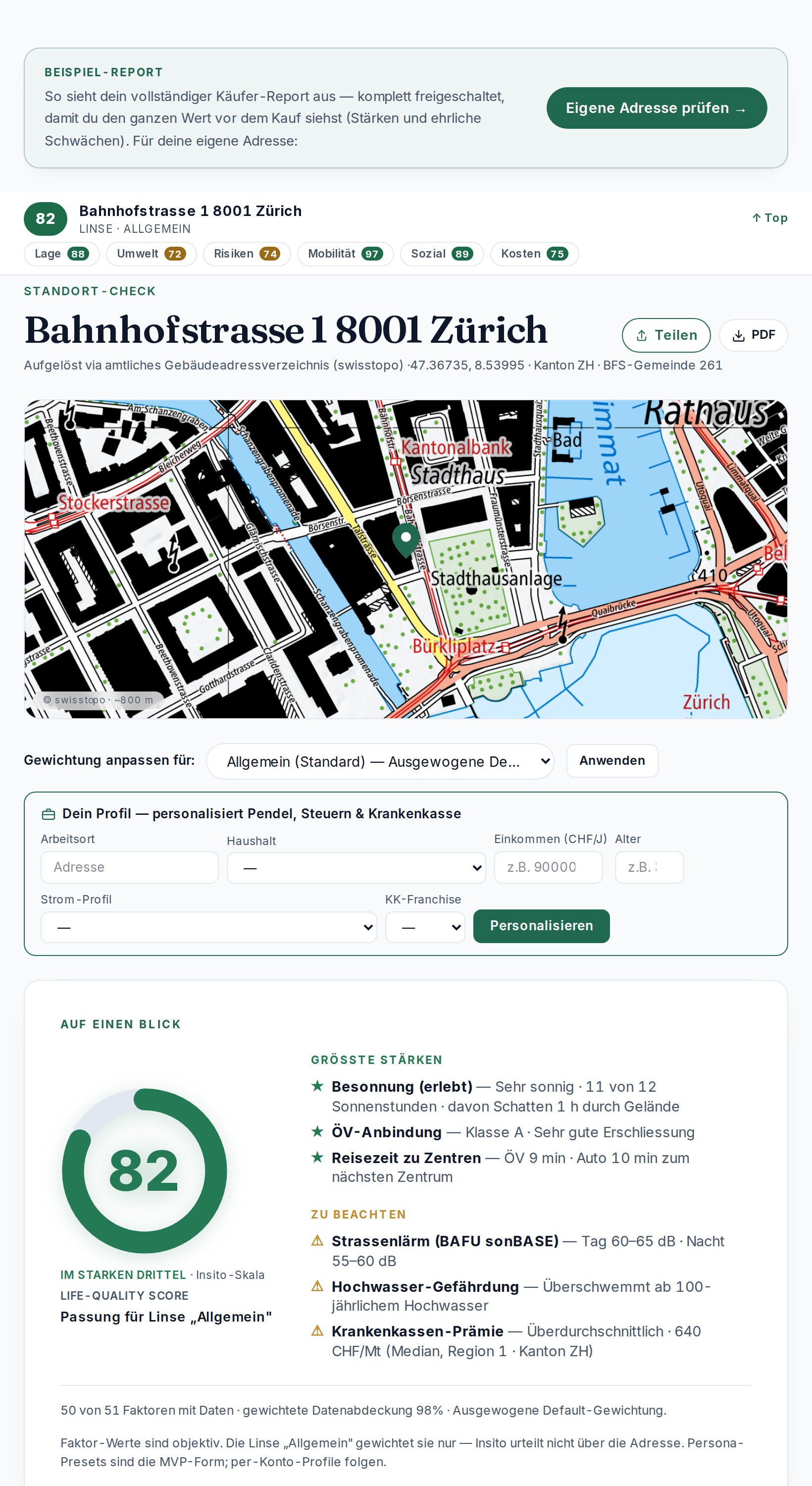Click the Anwenden button

click(x=612, y=760)
